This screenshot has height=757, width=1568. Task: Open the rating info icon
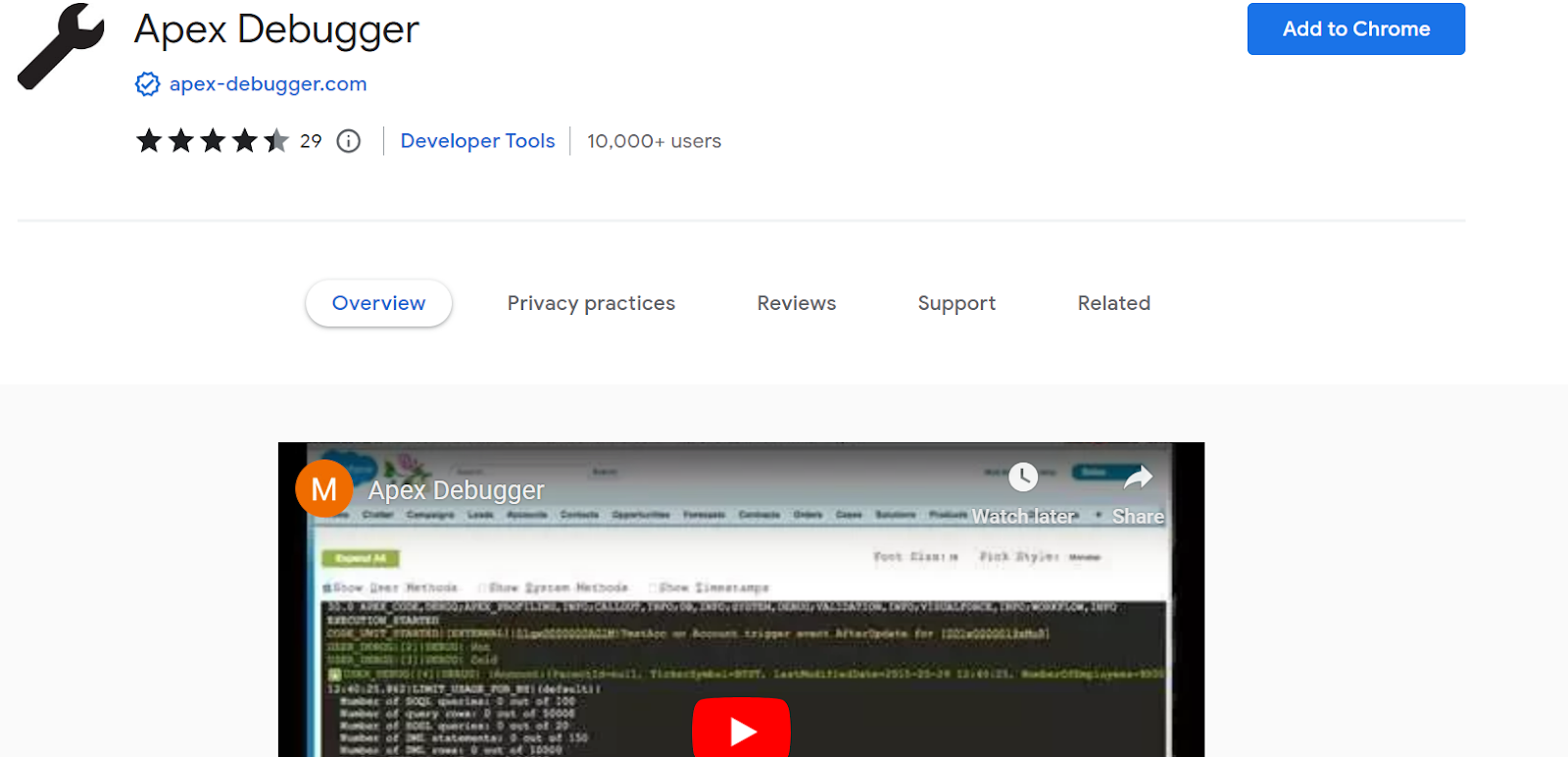[x=349, y=141]
